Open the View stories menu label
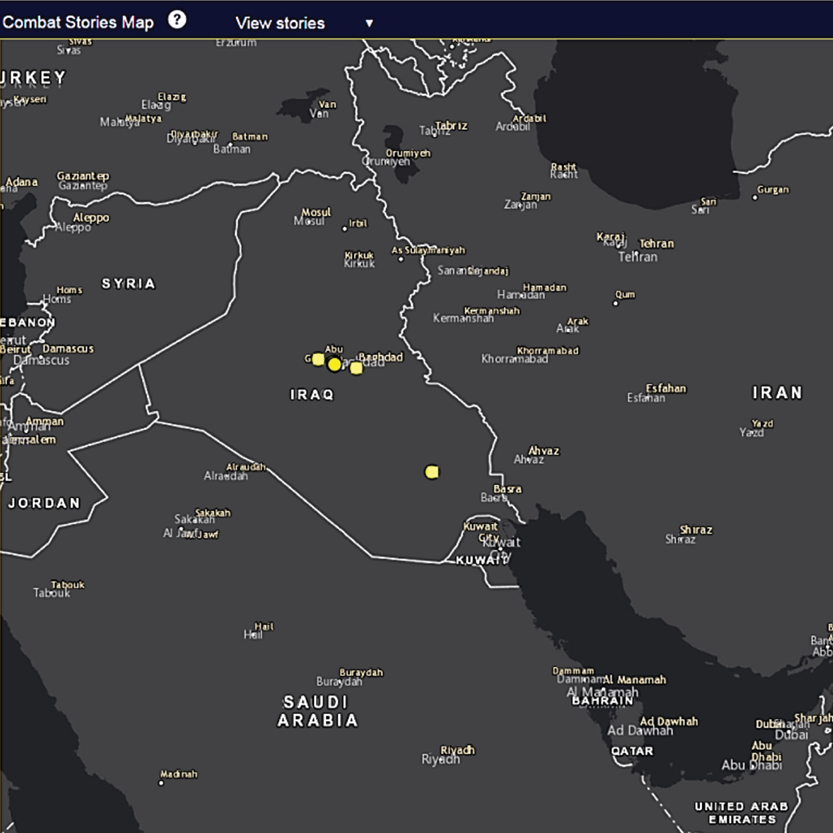 click(x=280, y=23)
